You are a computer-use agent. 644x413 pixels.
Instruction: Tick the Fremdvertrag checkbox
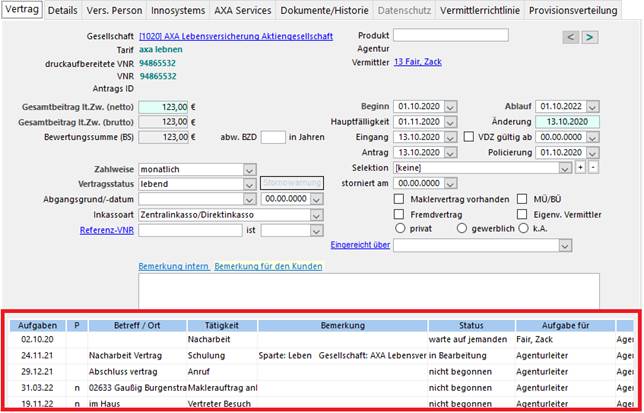(x=401, y=214)
